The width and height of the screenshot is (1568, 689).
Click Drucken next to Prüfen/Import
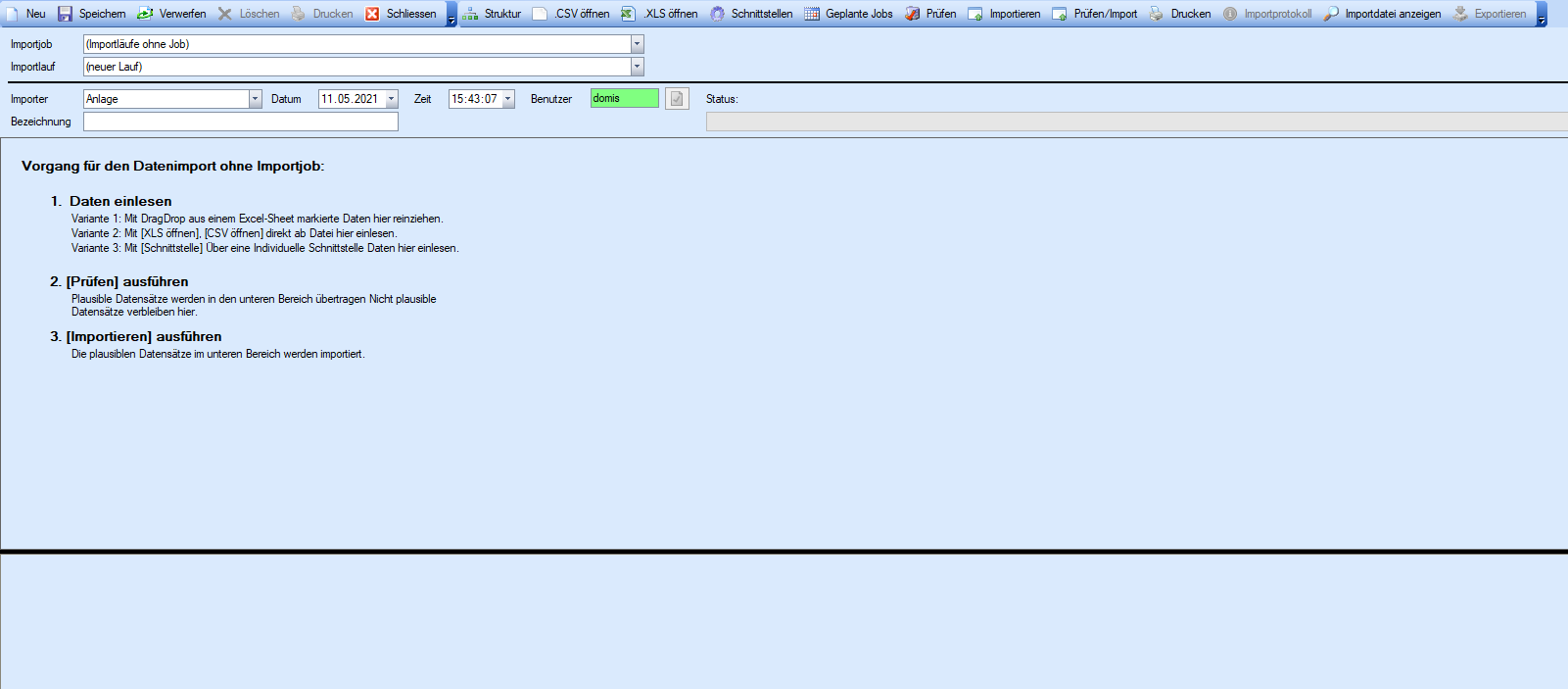tap(1180, 14)
